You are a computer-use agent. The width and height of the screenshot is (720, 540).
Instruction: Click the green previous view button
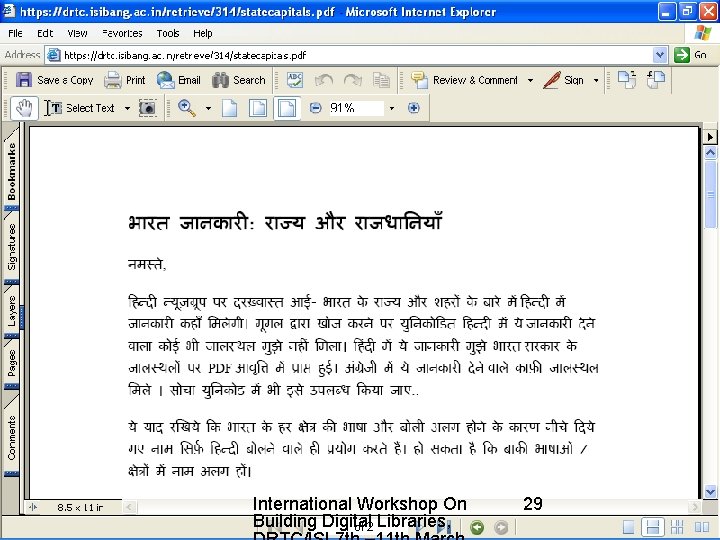(477, 527)
